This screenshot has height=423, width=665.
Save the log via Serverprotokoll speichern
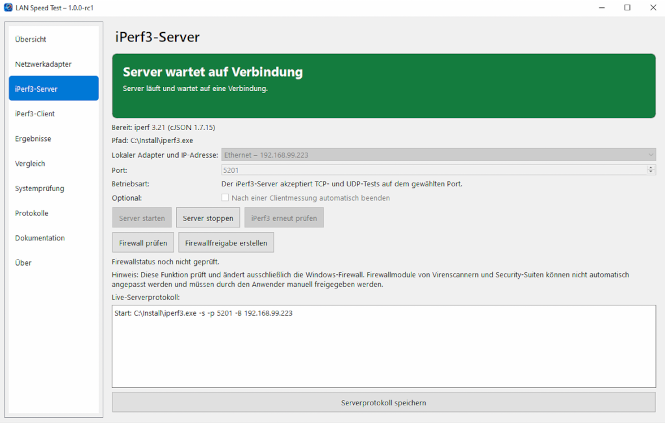tap(384, 402)
